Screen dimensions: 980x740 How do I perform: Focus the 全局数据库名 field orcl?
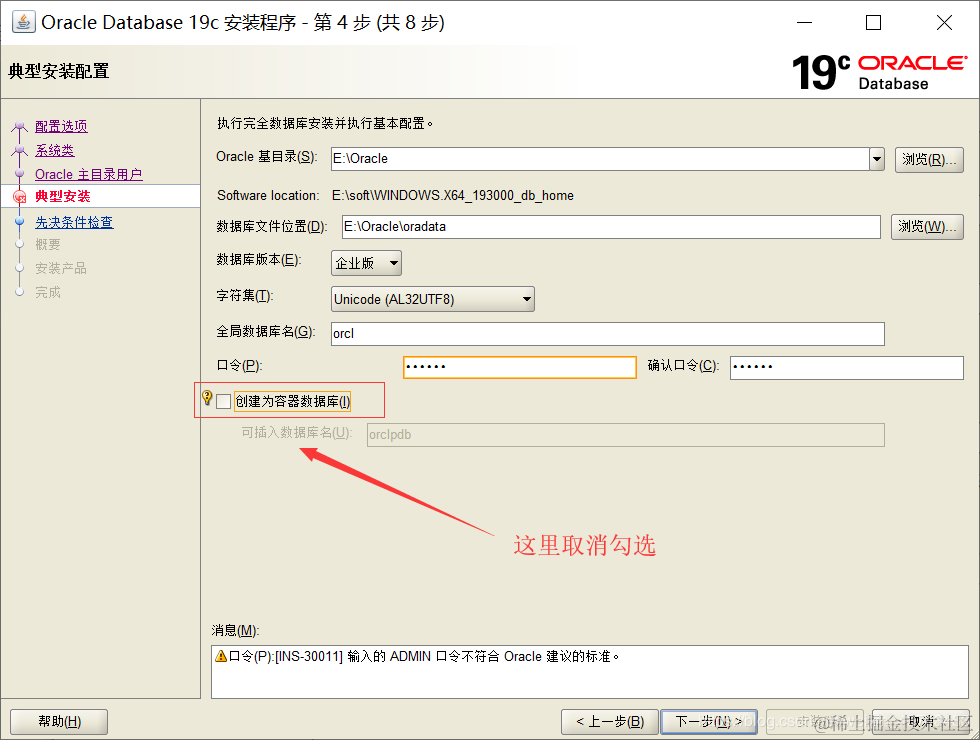click(x=608, y=334)
